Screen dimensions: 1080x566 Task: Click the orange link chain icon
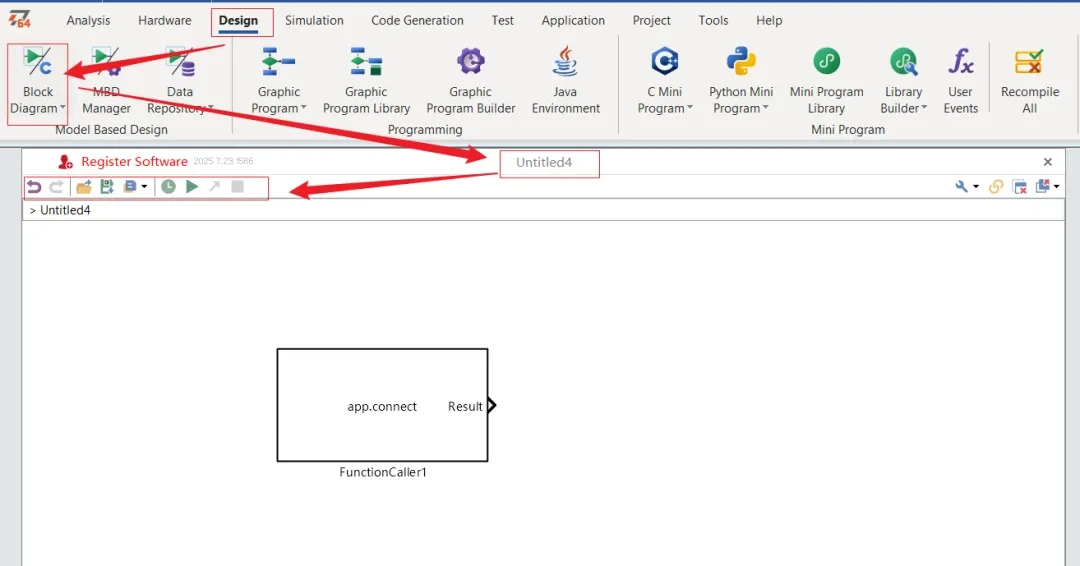click(x=996, y=187)
